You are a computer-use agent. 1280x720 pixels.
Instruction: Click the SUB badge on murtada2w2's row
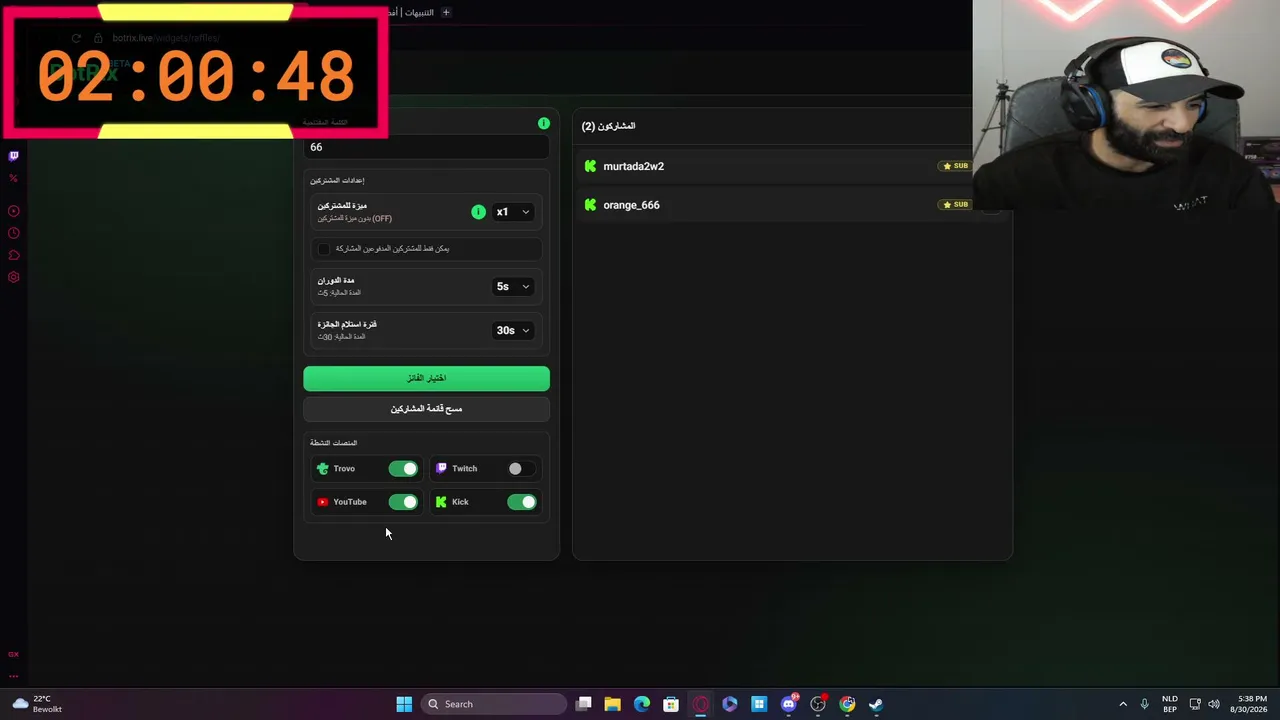955,166
